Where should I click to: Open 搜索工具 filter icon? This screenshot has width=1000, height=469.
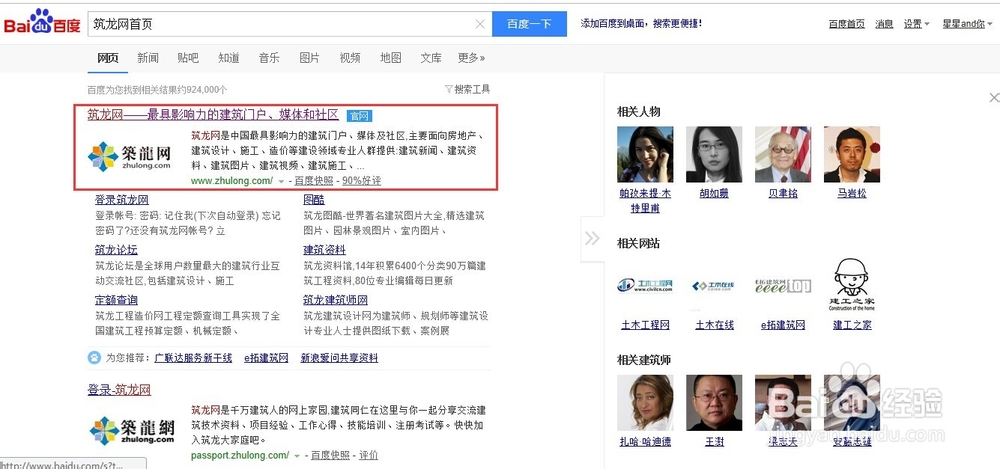[x=449, y=89]
